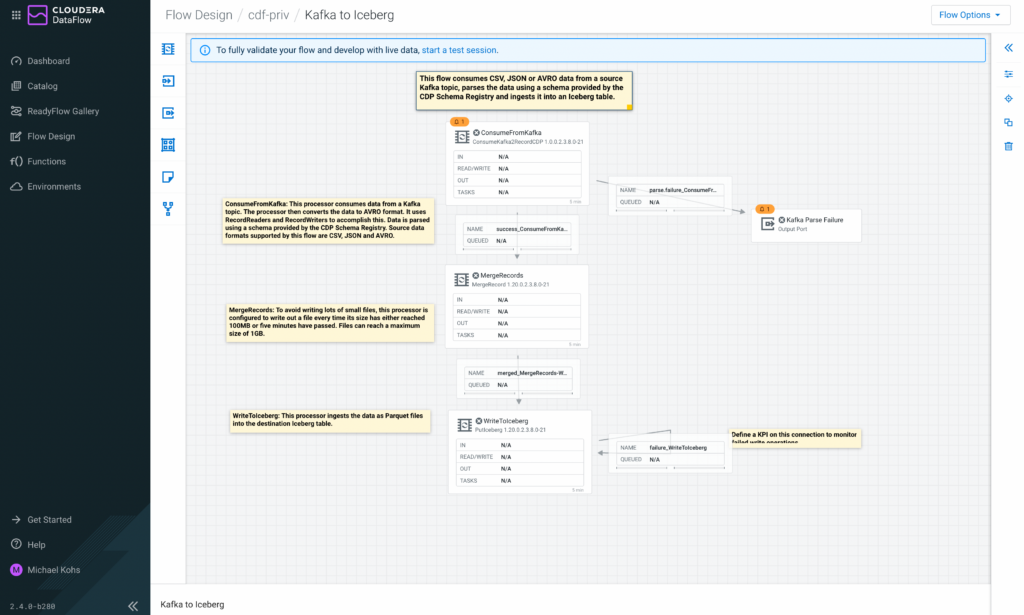1024x615 pixels.
Task: Select the Processor icon in the flow palette
Action: tap(168, 48)
